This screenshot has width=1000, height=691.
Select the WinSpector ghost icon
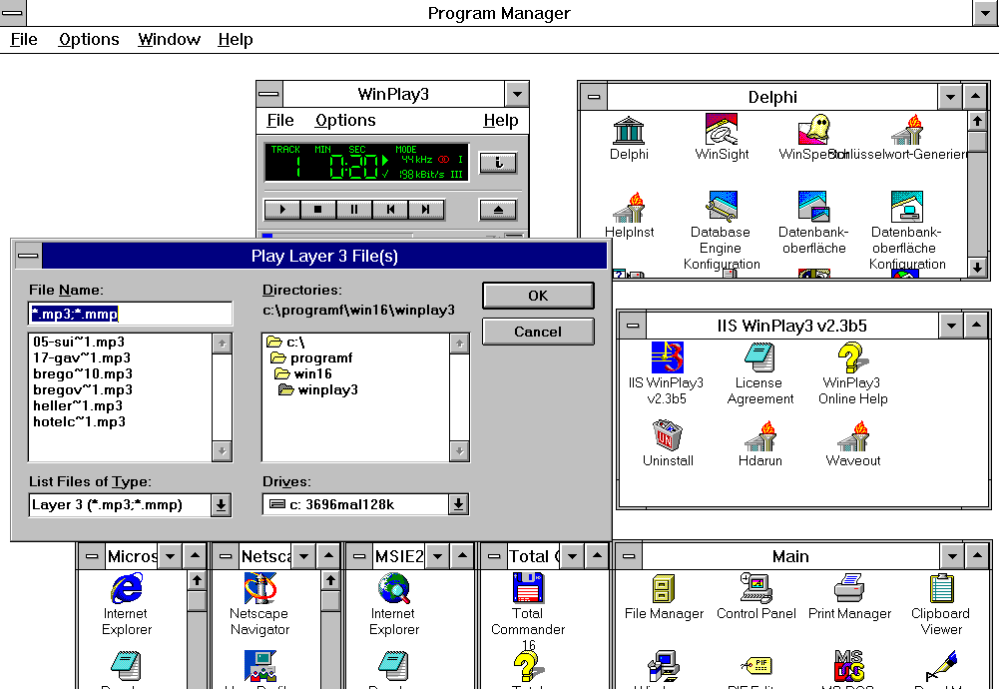point(814,130)
